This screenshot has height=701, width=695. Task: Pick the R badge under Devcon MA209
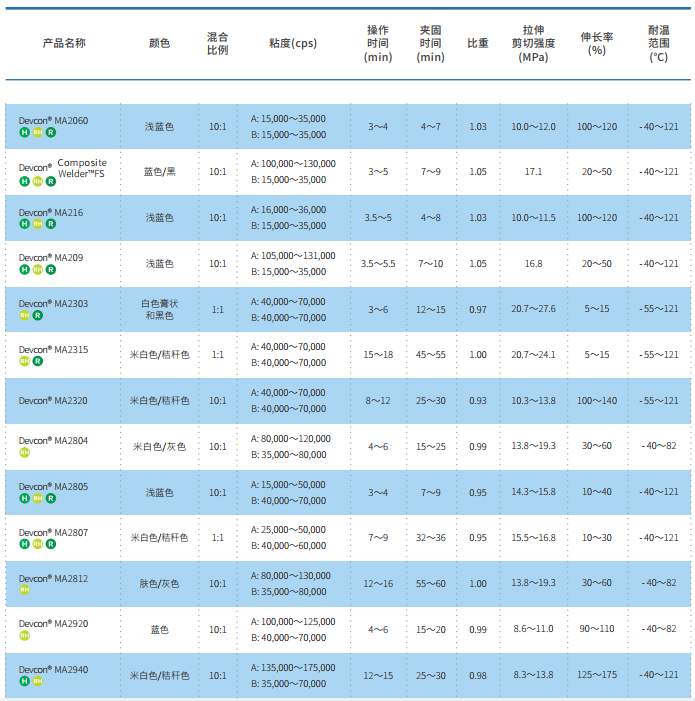(51, 270)
